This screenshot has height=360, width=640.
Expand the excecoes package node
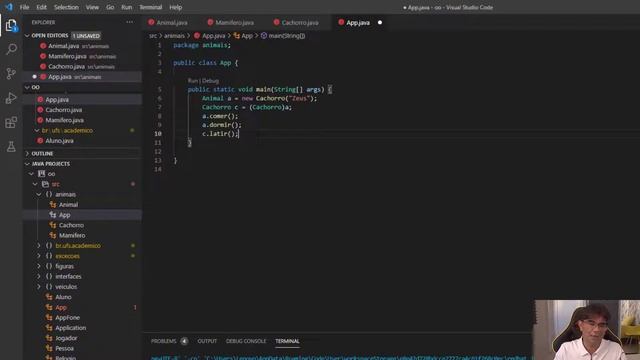pyautogui.click(x=39, y=256)
